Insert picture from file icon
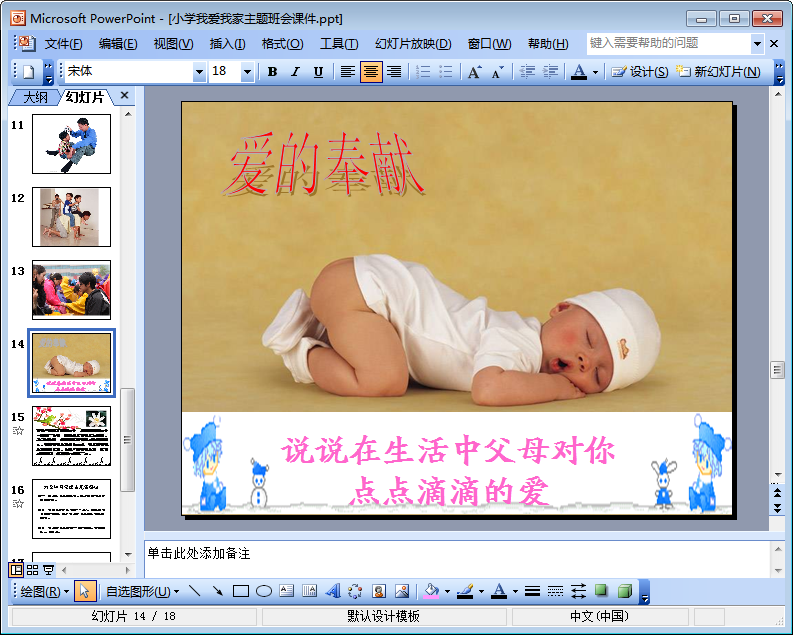 [402, 591]
